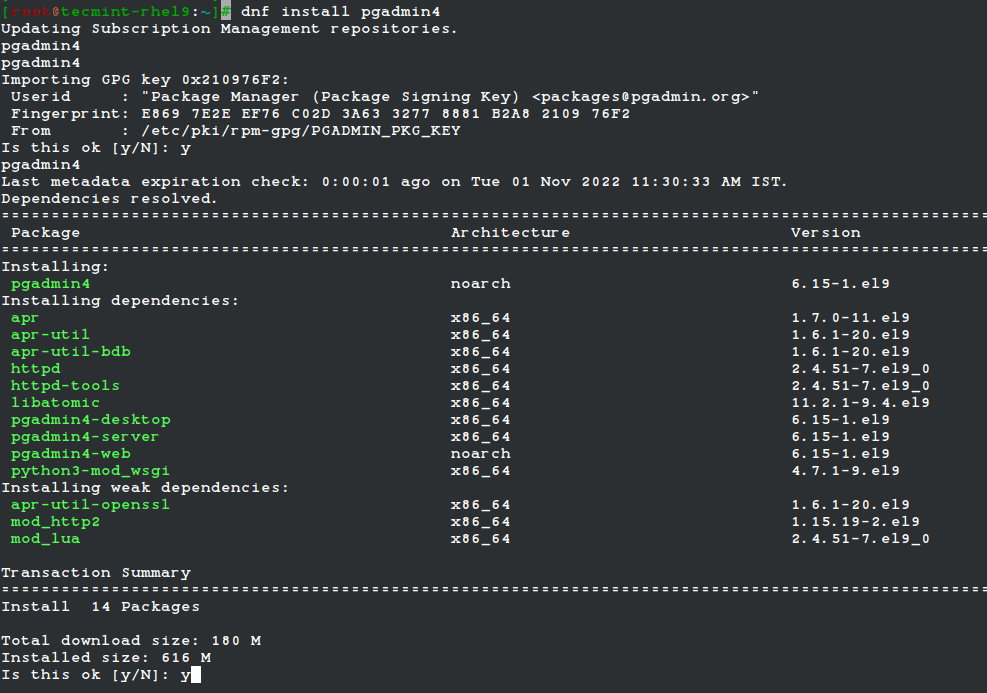This screenshot has width=987, height=693.
Task: Click the mod_http2 package name
Action: point(55,522)
